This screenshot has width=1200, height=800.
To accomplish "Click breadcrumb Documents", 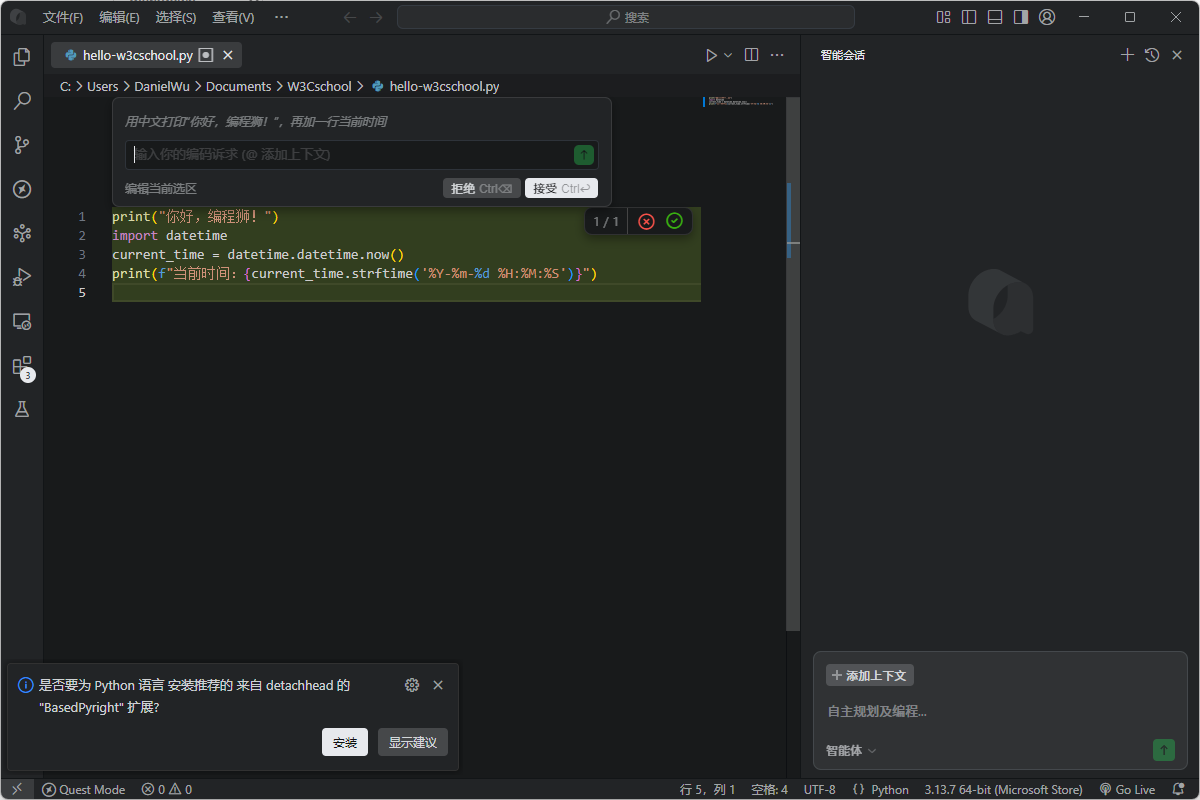I will (238, 87).
